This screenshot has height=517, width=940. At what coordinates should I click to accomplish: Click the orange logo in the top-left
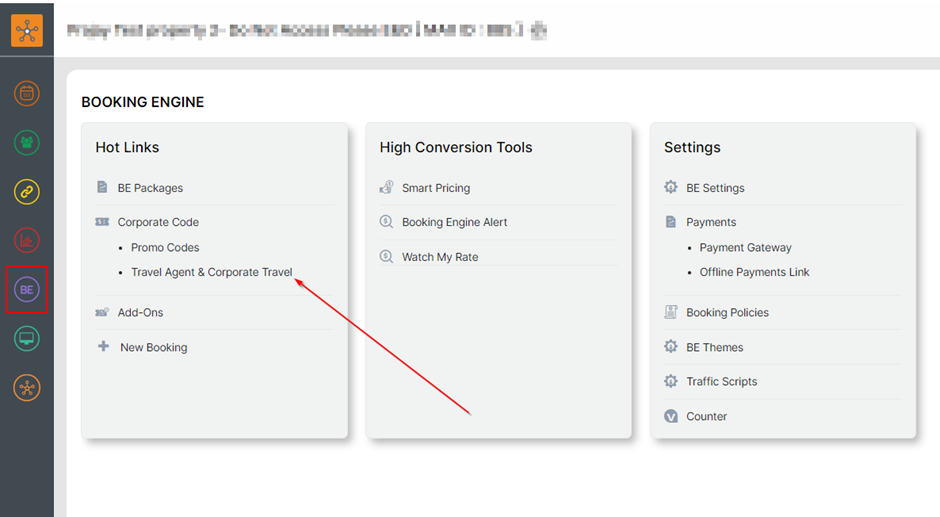point(27,30)
